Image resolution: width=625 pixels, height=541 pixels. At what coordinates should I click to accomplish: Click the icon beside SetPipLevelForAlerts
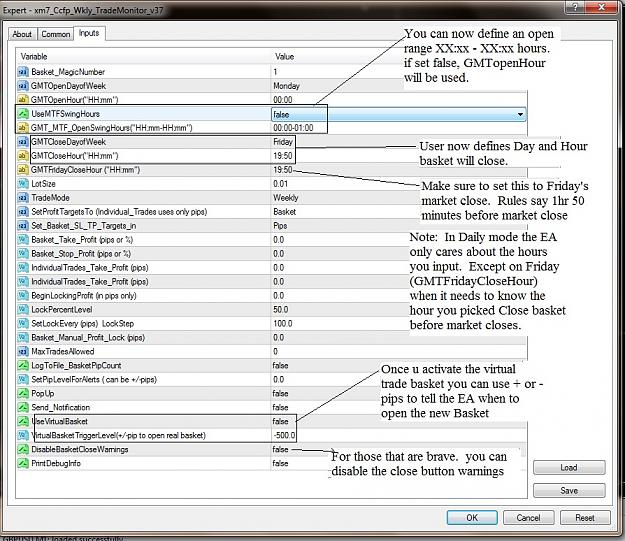point(23,379)
